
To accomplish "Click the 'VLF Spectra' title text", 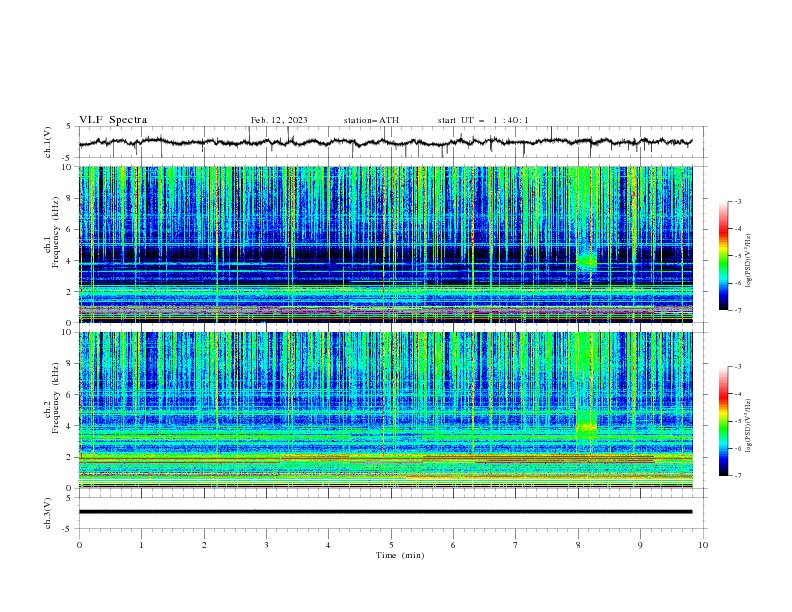I will pos(113,120).
